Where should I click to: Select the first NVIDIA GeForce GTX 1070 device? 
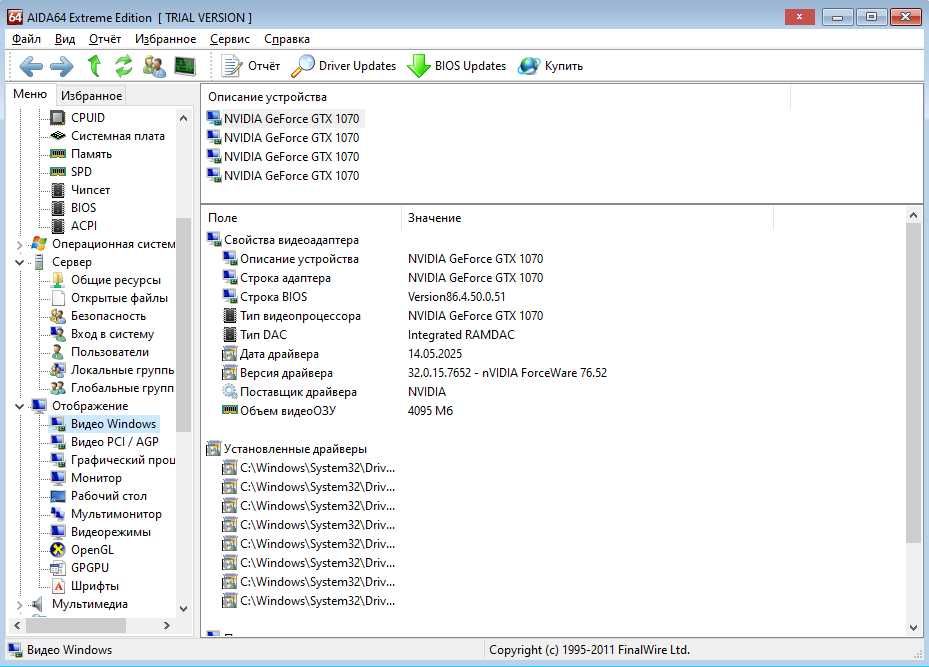(x=291, y=118)
